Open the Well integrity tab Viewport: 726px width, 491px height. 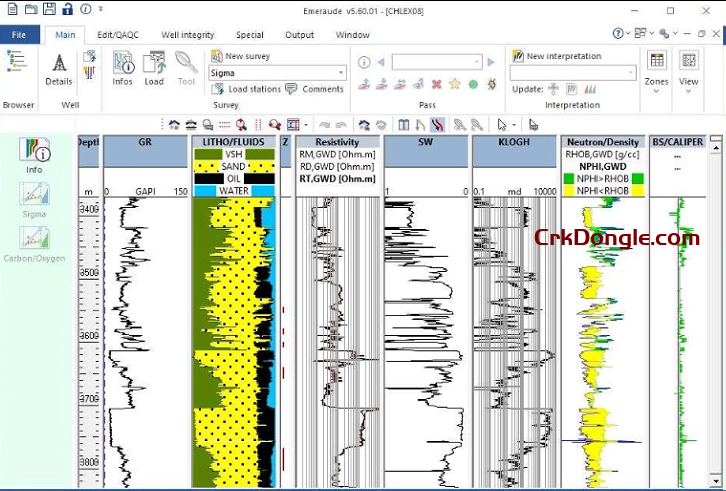187,35
